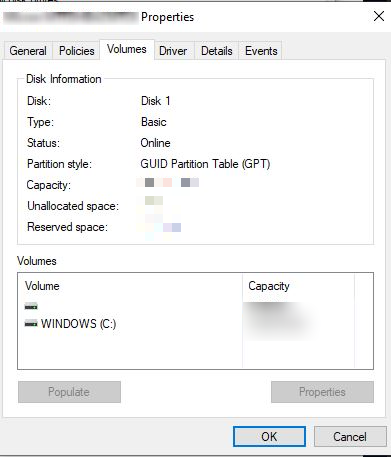Close the Properties dialog window
The height and width of the screenshot is (457, 391).
tap(379, 16)
